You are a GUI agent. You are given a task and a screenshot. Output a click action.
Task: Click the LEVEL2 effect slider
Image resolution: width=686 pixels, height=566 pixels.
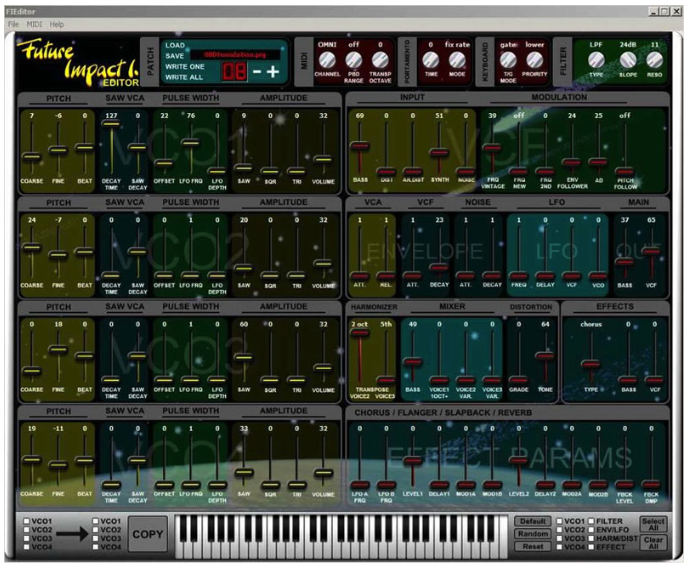pos(518,461)
